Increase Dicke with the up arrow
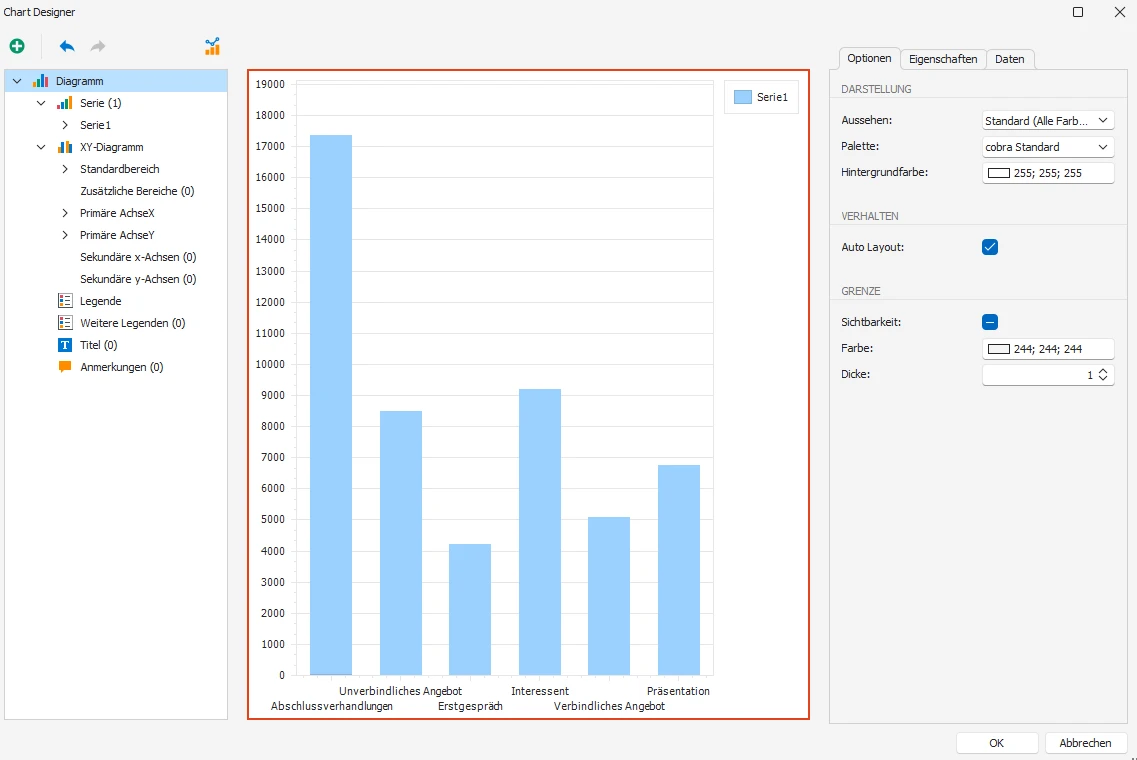 pos(1103,371)
